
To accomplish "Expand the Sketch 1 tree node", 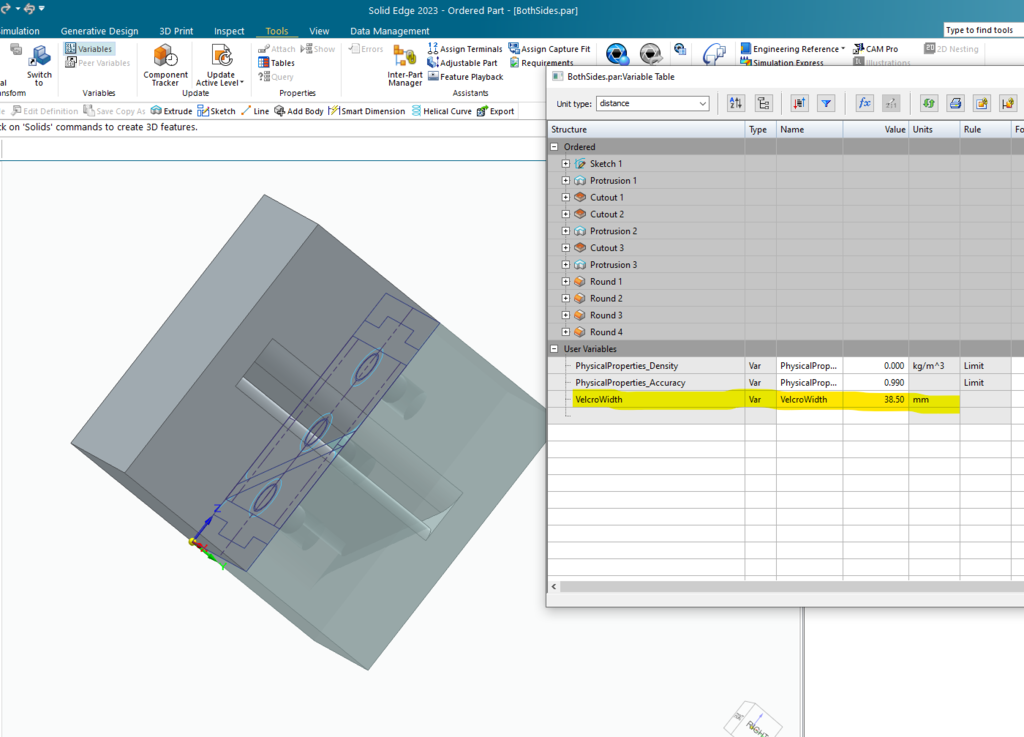I will (566, 164).
